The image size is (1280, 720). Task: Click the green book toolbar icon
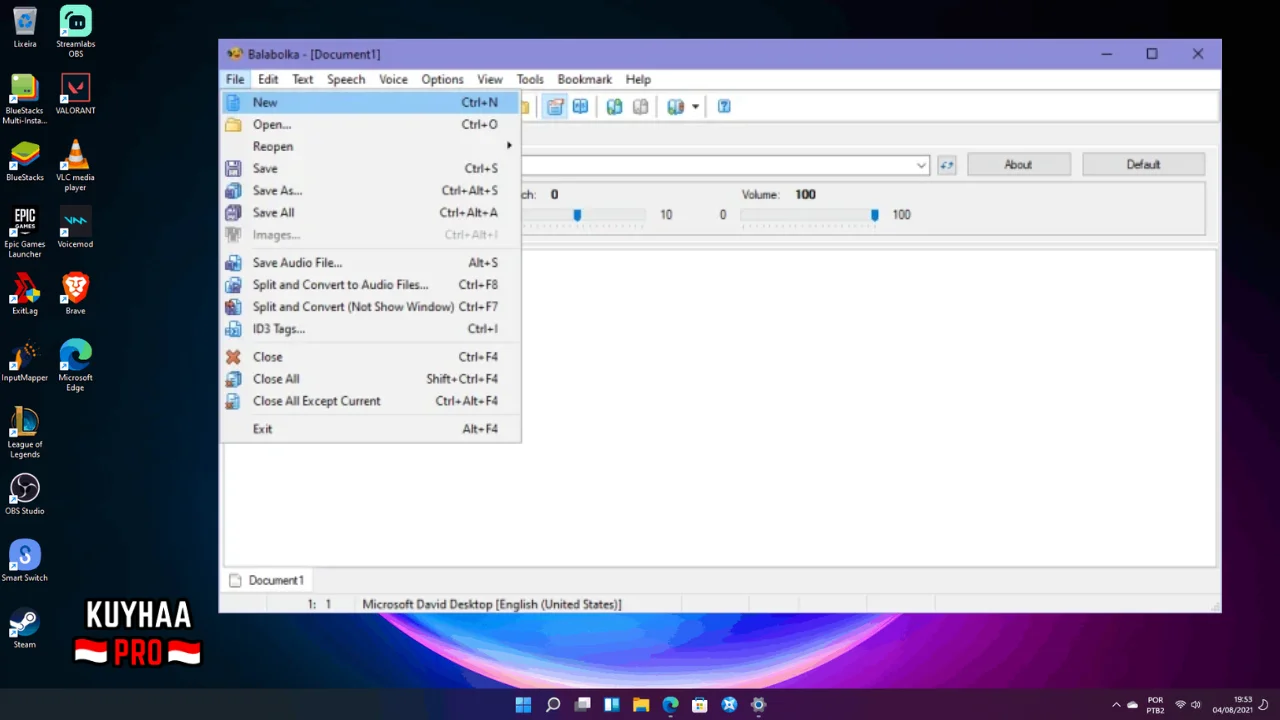(615, 106)
